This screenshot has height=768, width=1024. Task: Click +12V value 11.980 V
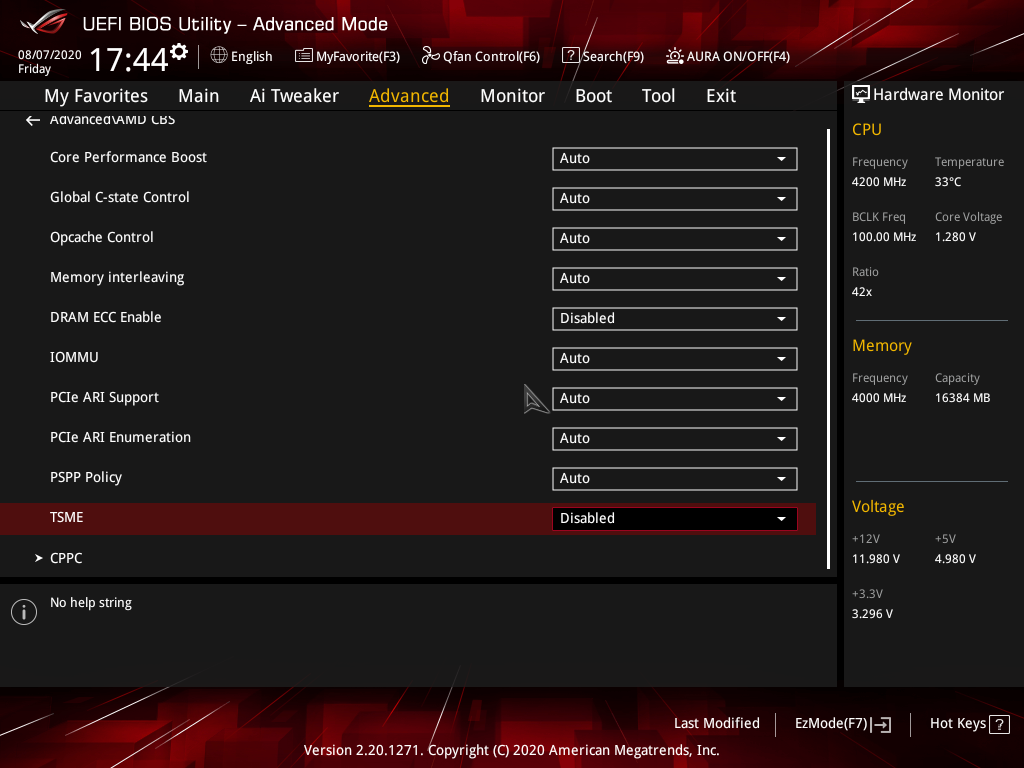[875, 559]
